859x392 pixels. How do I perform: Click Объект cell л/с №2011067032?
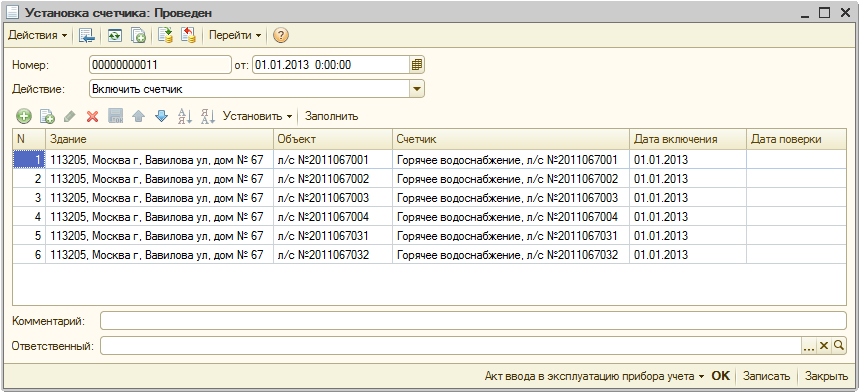pos(333,255)
